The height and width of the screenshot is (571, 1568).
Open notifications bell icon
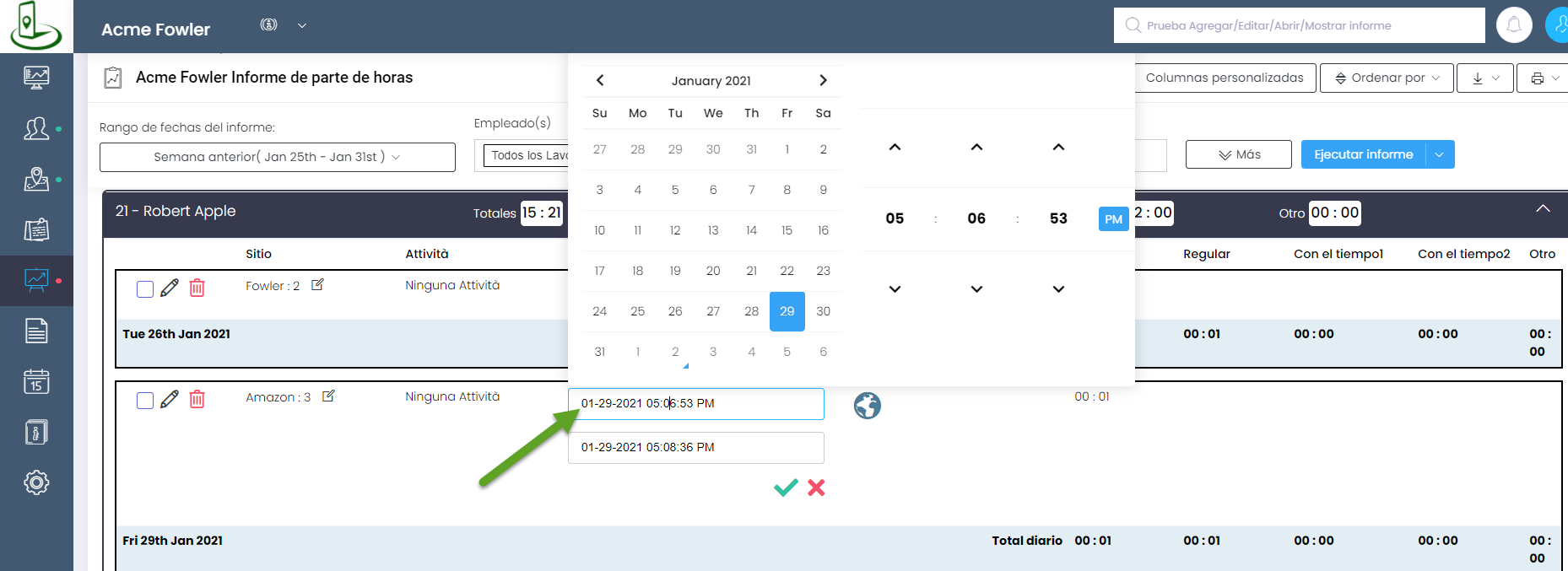point(1514,25)
